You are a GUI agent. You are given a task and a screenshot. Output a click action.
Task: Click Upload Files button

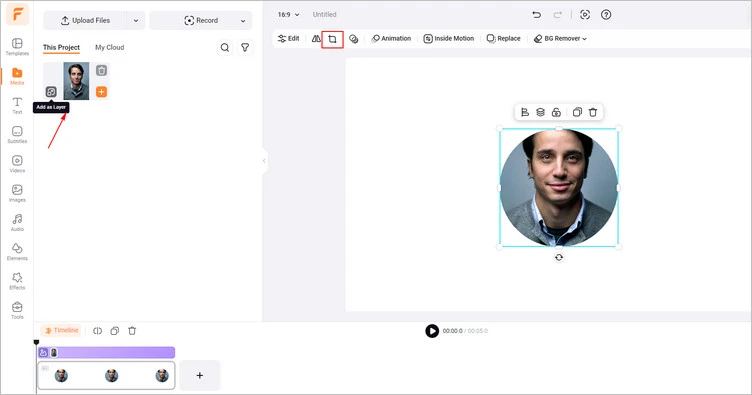85,21
